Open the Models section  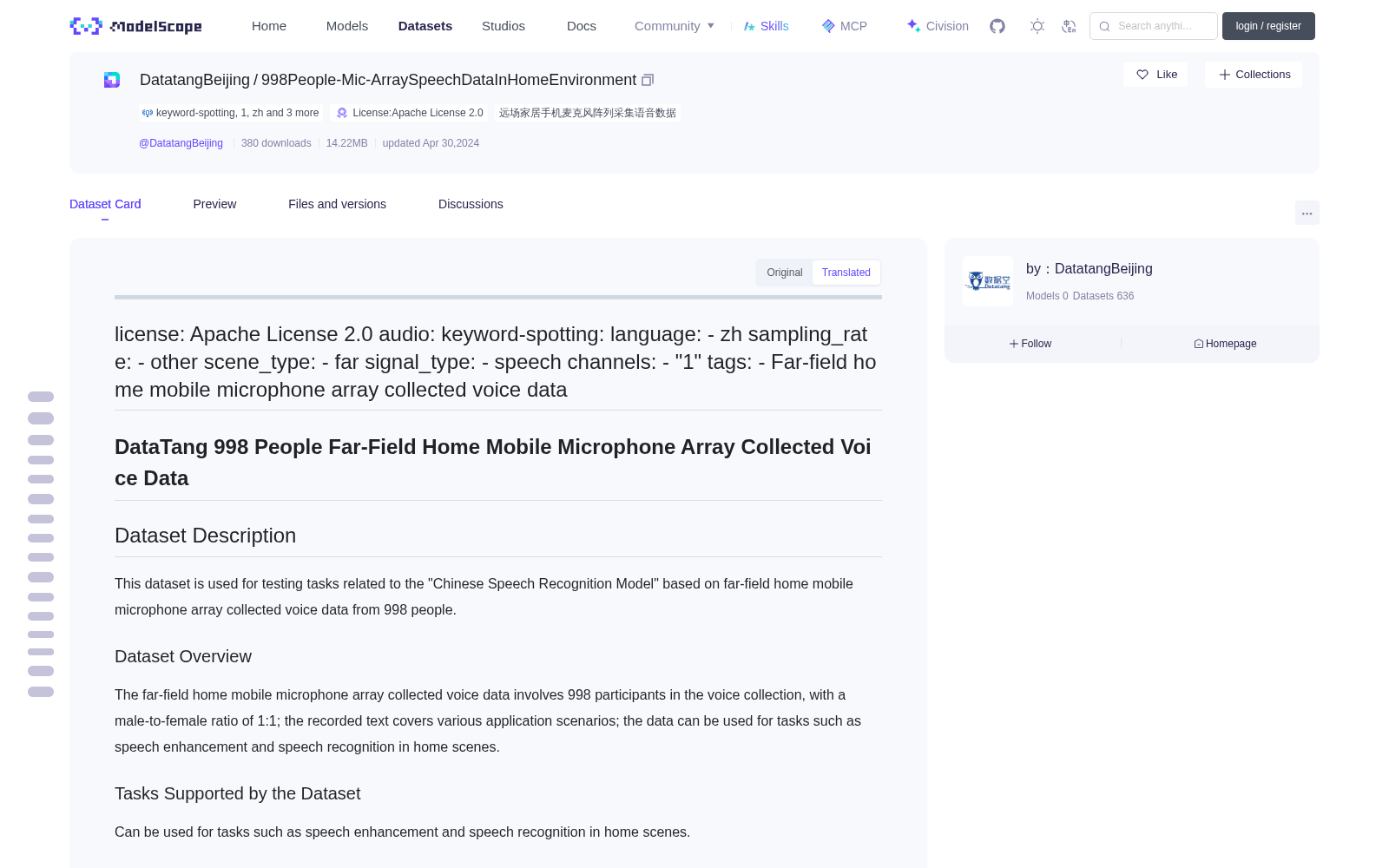click(347, 26)
